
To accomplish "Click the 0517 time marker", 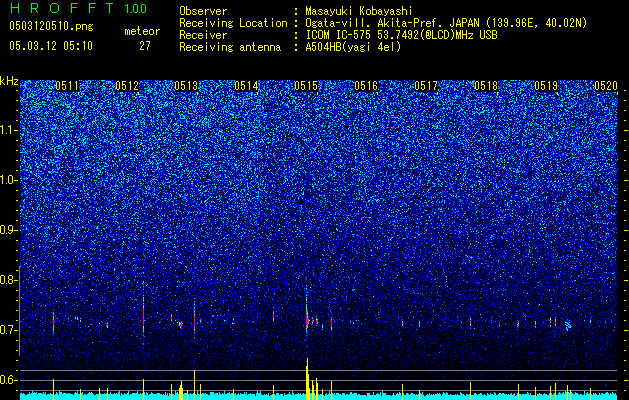I will (x=426, y=86).
